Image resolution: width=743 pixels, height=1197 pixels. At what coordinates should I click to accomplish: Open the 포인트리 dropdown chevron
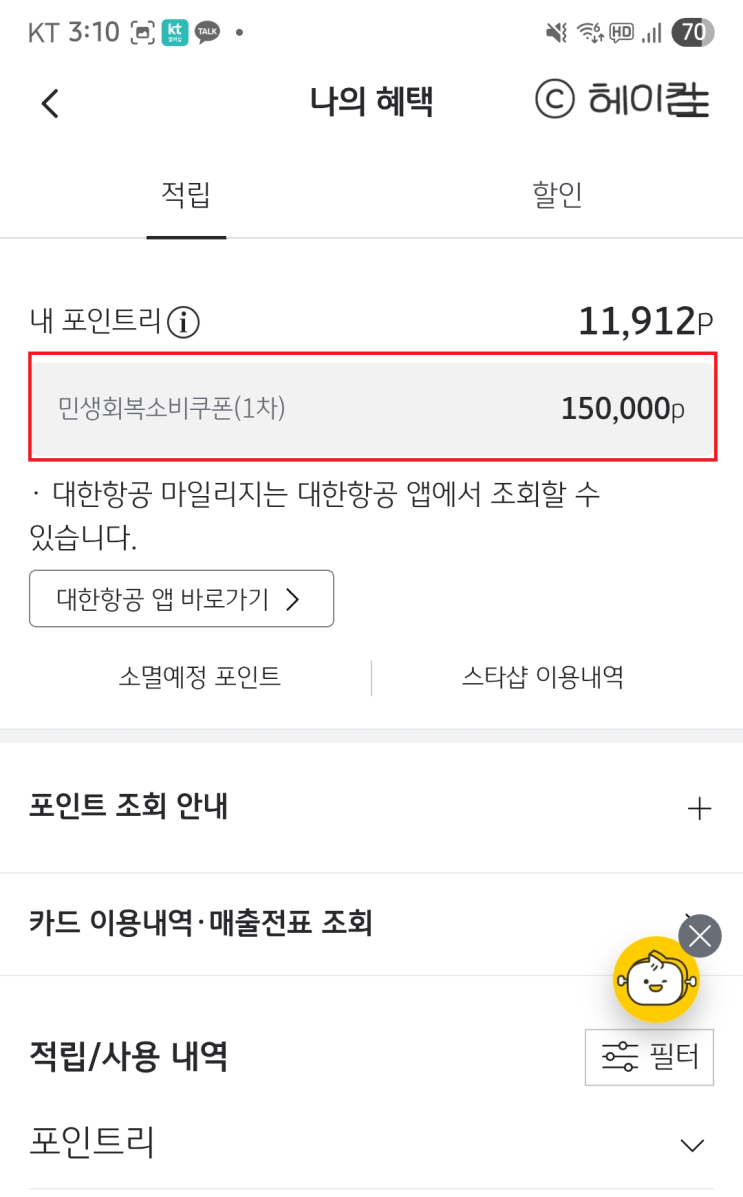point(692,1145)
